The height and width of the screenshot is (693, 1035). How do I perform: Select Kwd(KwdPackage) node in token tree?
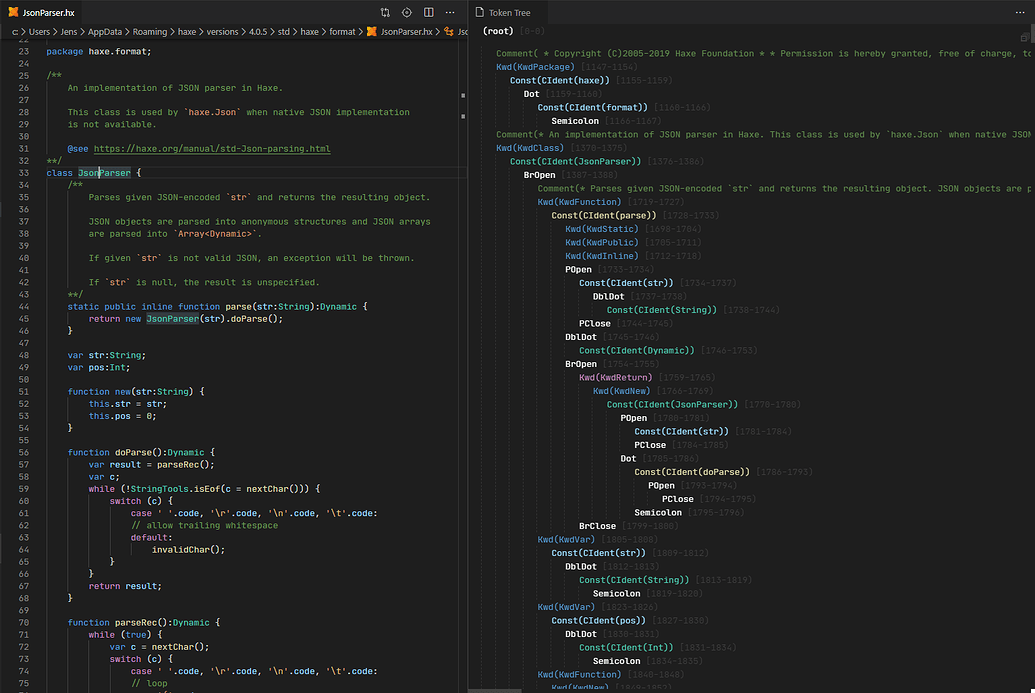(535, 67)
